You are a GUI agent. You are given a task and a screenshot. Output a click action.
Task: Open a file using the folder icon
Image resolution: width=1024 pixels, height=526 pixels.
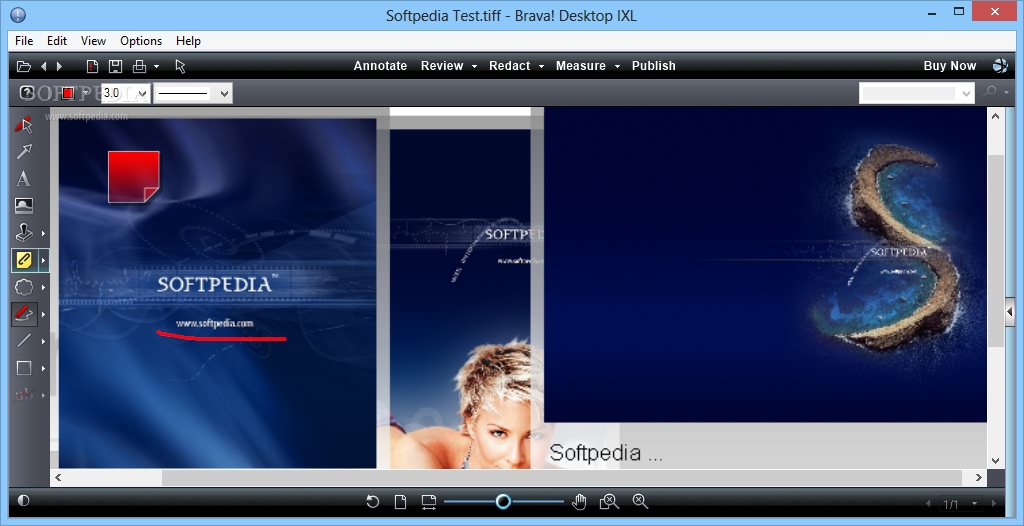point(24,66)
